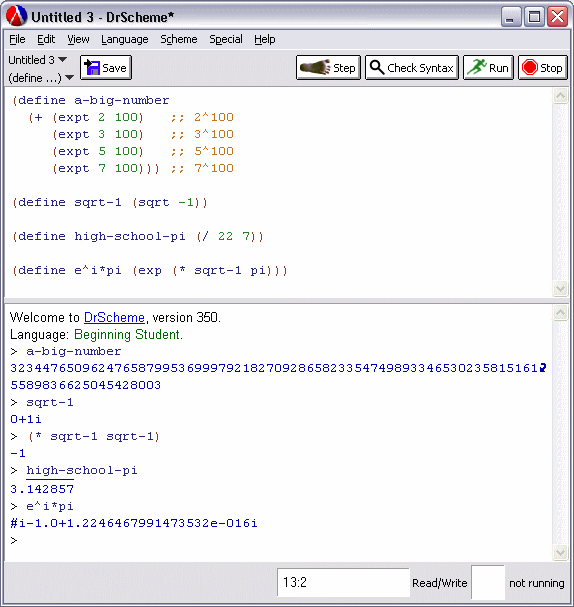Click the Step button with foot icon
574x607 pixels.
point(328,68)
